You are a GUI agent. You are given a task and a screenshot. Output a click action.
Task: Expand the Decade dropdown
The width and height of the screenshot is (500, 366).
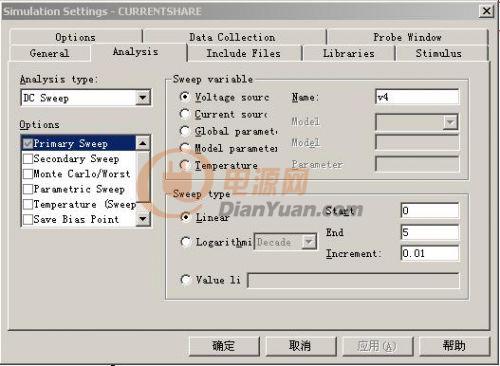point(309,242)
